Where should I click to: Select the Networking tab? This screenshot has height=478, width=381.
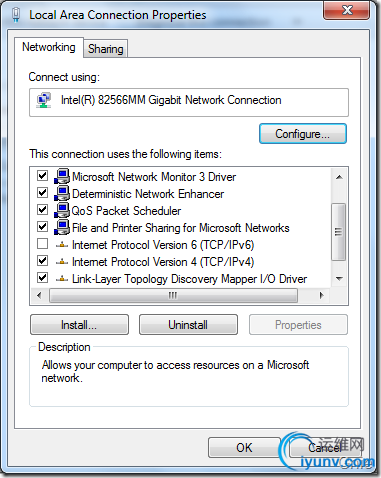[49, 47]
